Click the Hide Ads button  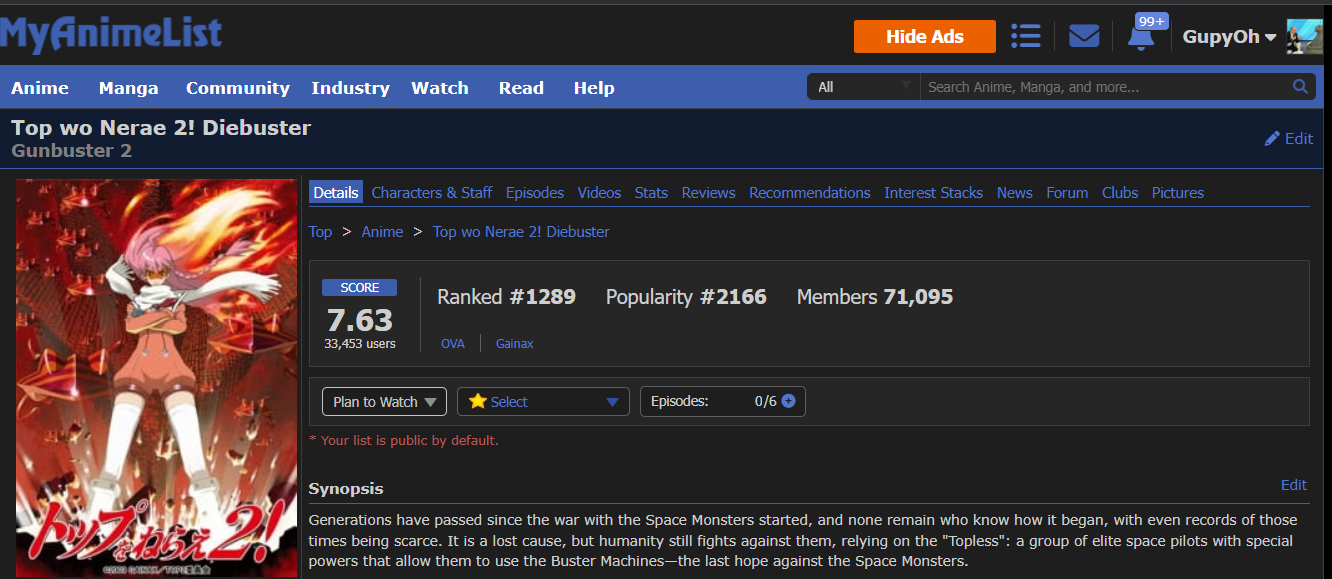[x=924, y=37]
